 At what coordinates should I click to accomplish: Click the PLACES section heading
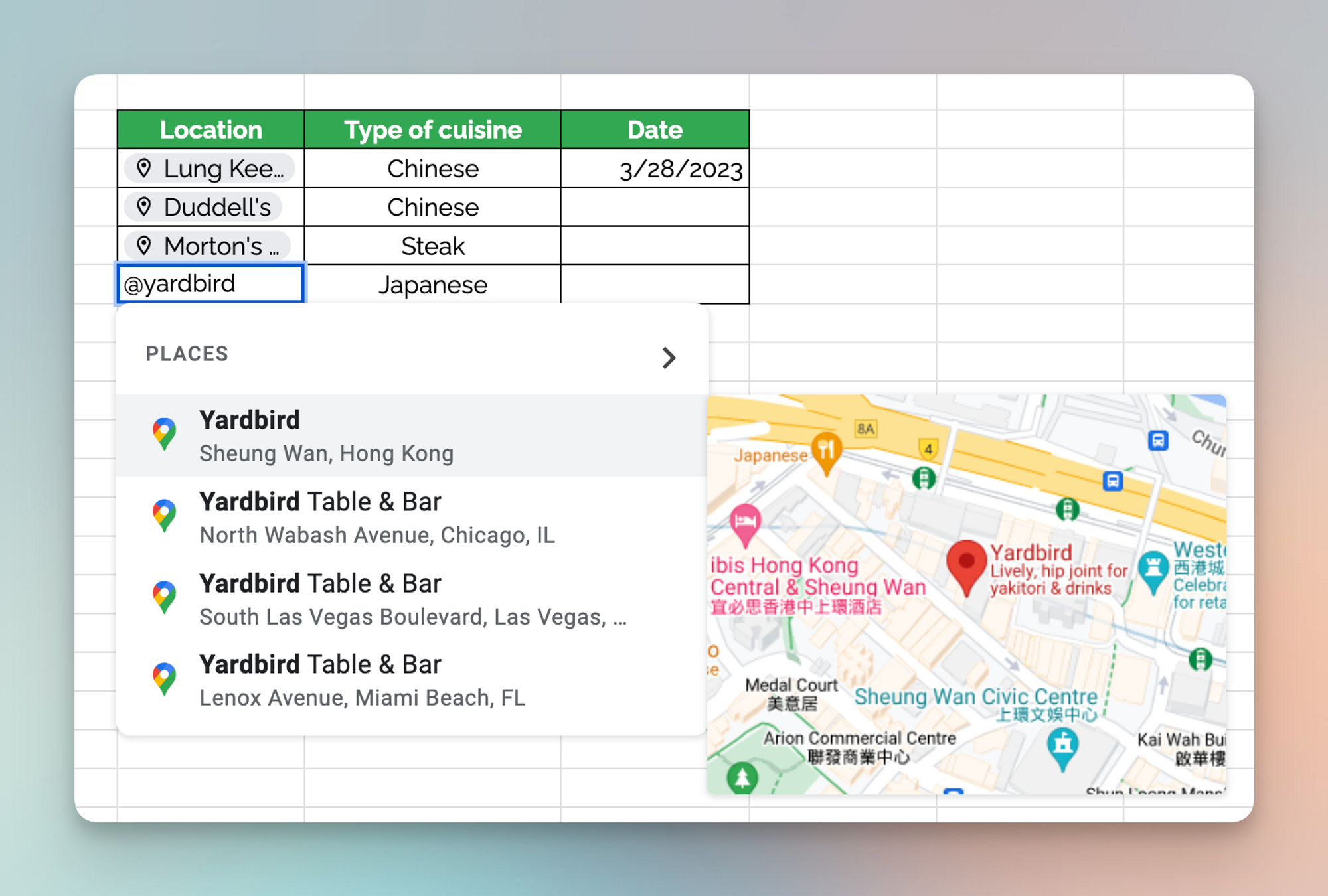tap(187, 354)
